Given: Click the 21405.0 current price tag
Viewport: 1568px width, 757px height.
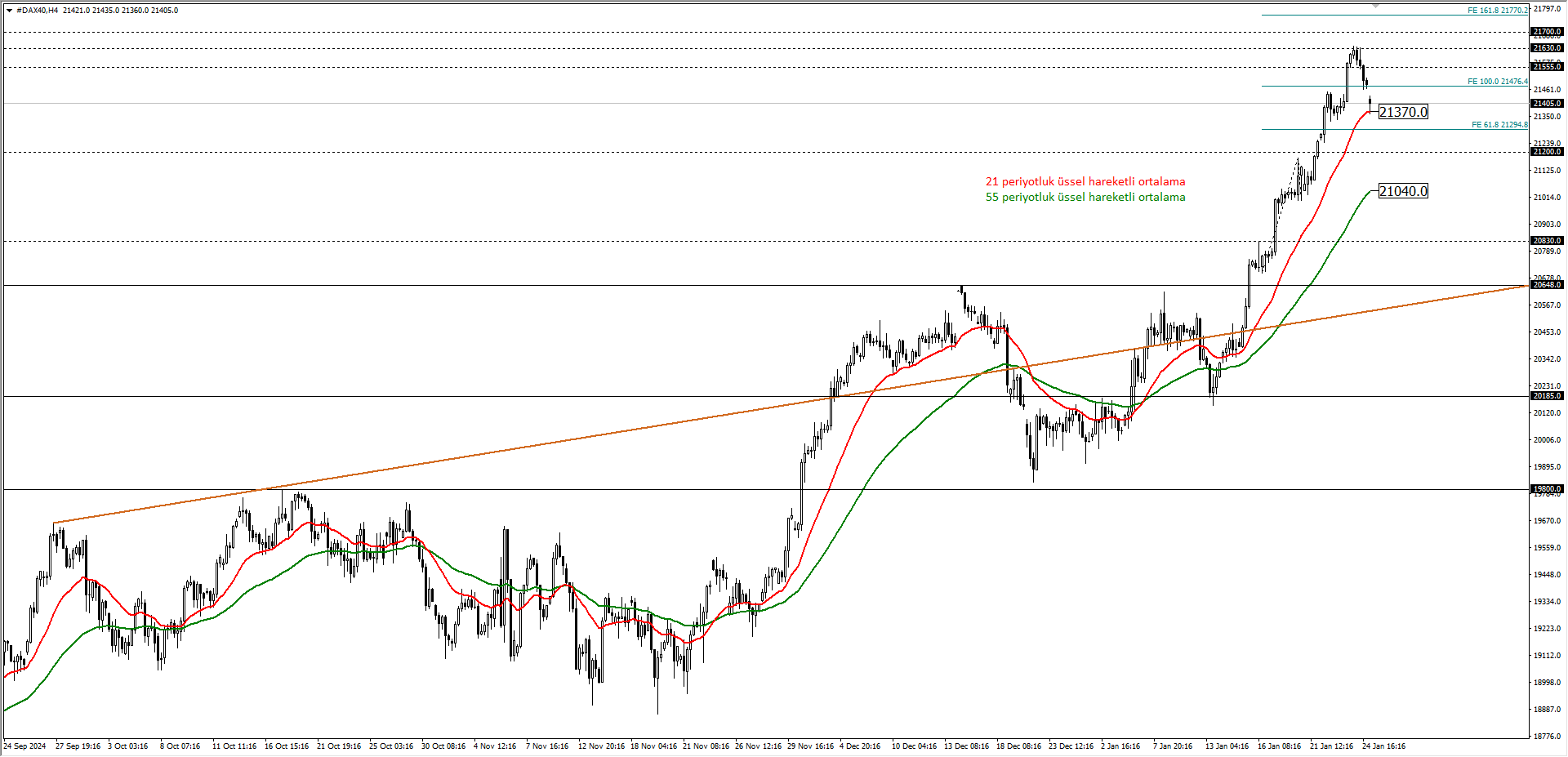Looking at the screenshot, I should click(1547, 104).
